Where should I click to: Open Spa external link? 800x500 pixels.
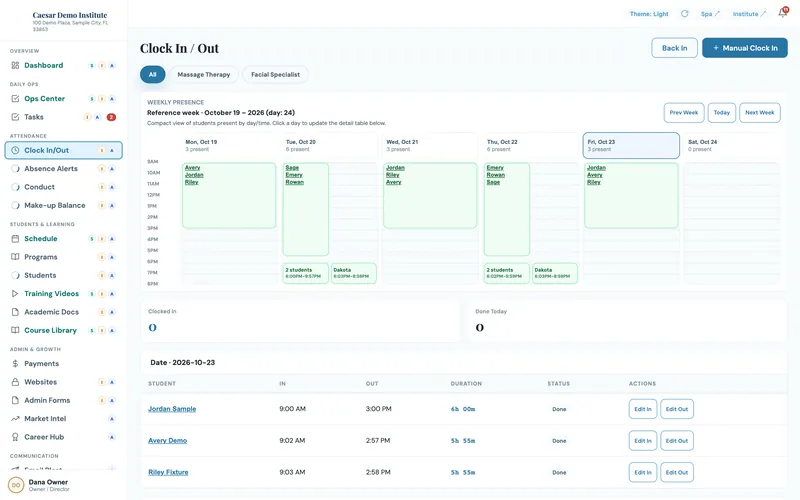pos(710,14)
